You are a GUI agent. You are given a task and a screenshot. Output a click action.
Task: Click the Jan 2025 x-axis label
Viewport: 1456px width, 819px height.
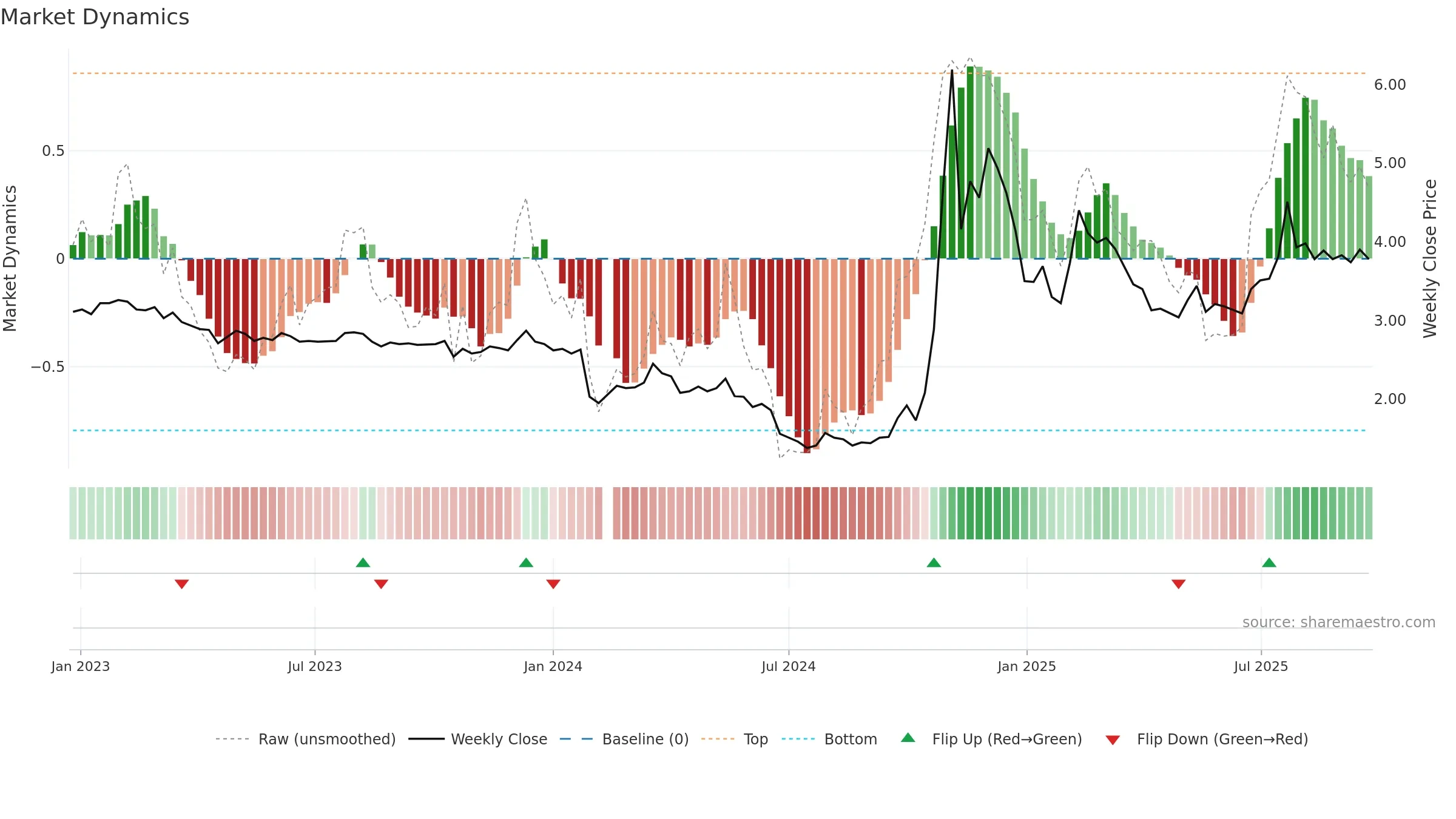tap(1027, 666)
